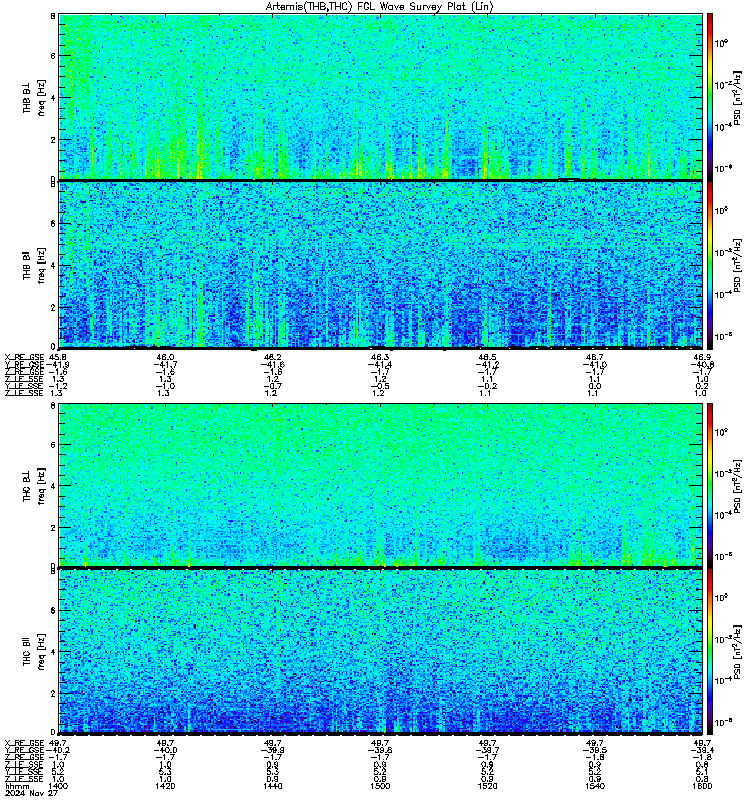
Task: Click the 6 Hz tick label on the THB B⊥ axis
Action: [x=53, y=56]
